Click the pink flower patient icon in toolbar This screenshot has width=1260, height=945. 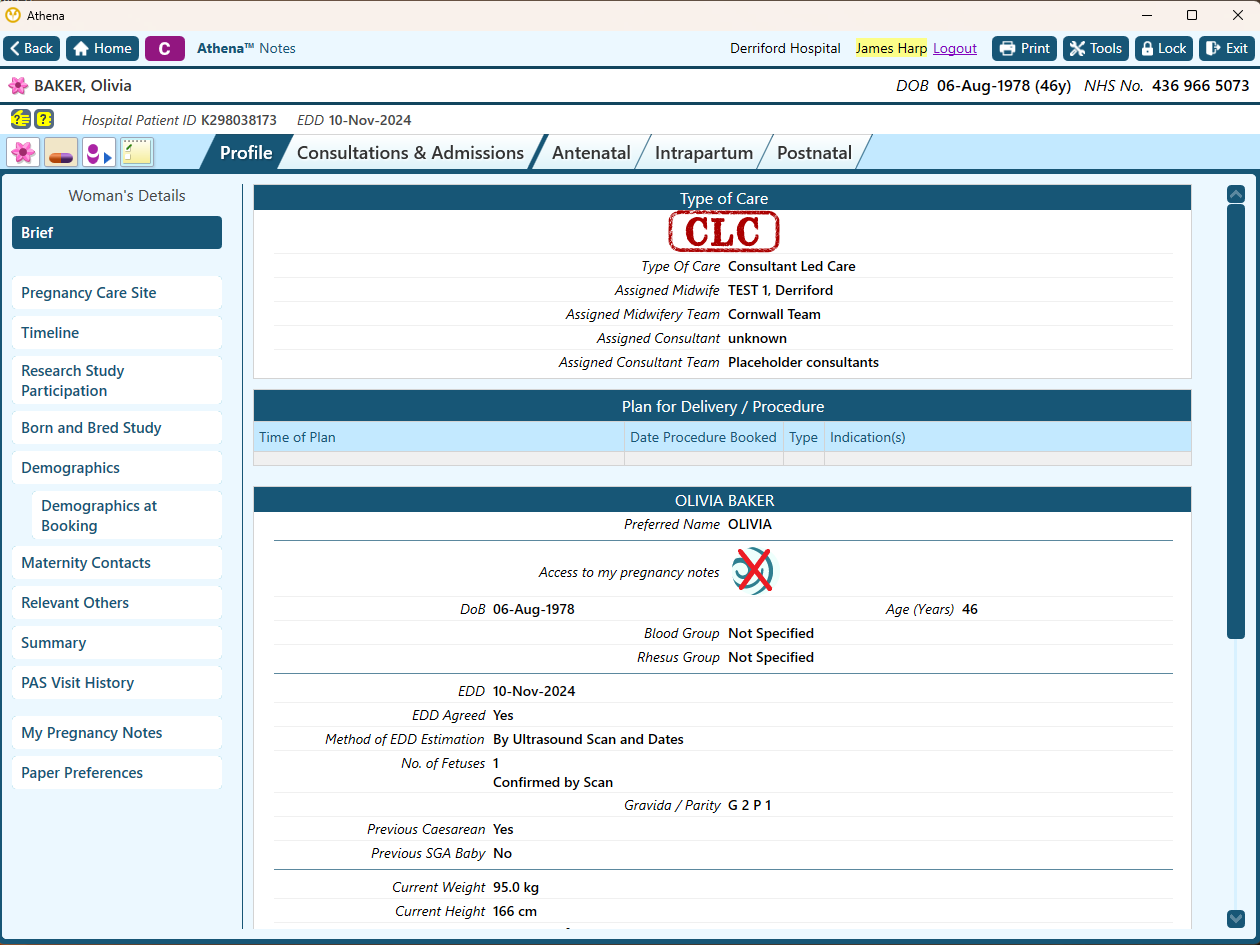[23, 153]
